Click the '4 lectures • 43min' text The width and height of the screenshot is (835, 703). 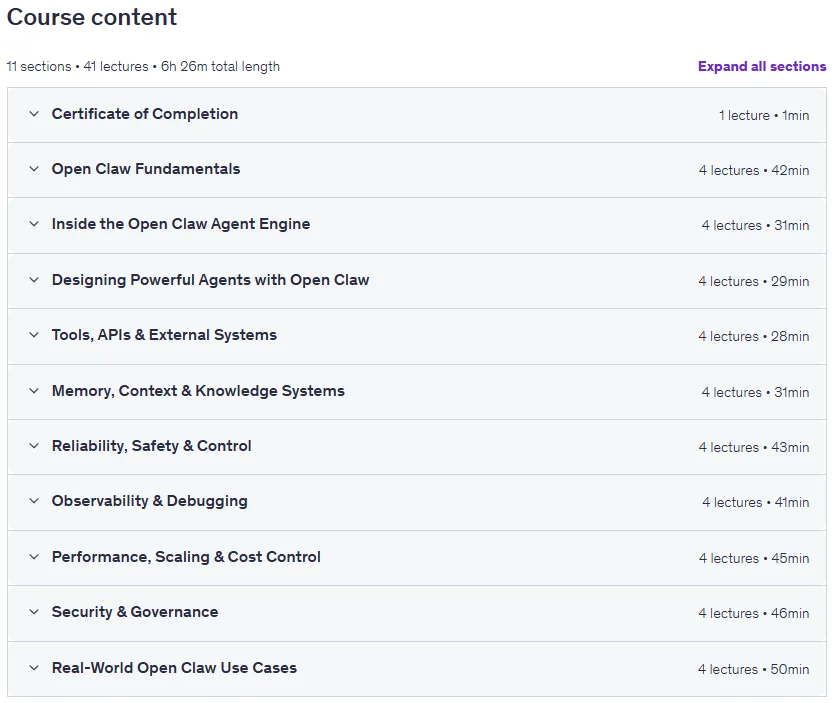click(x=754, y=447)
